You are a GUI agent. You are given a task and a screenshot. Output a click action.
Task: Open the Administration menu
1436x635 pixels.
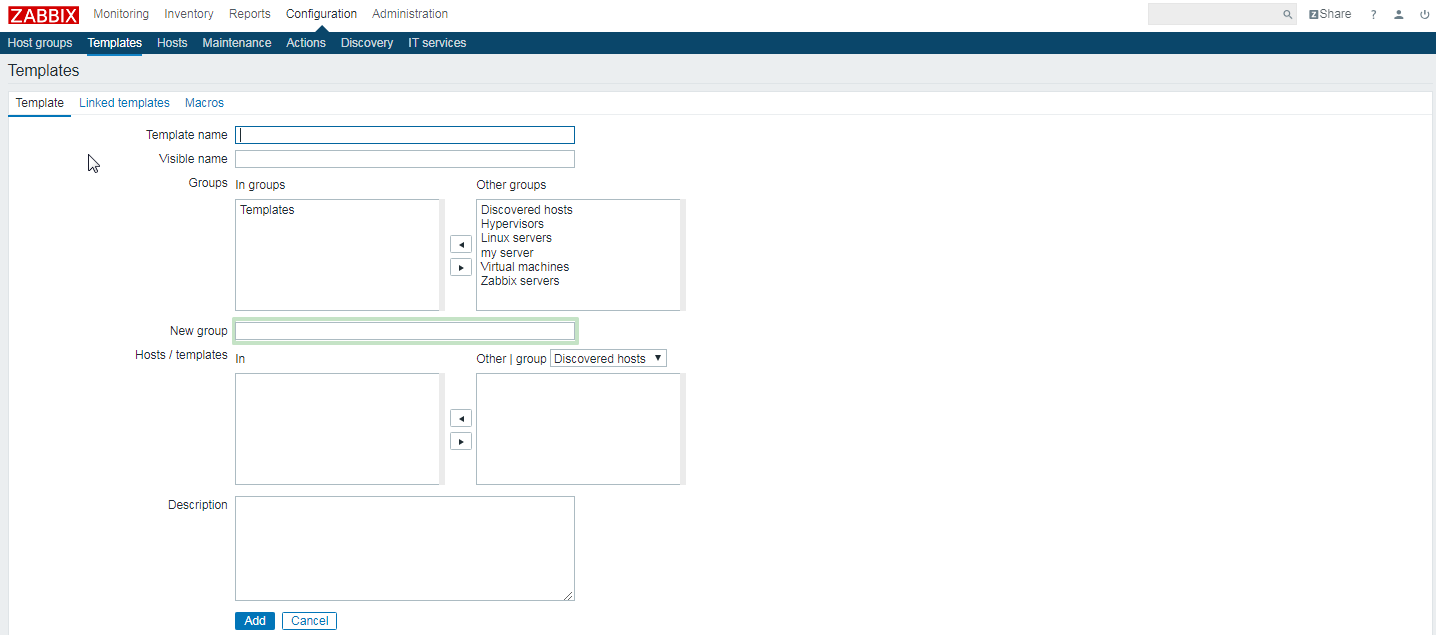click(x=410, y=14)
